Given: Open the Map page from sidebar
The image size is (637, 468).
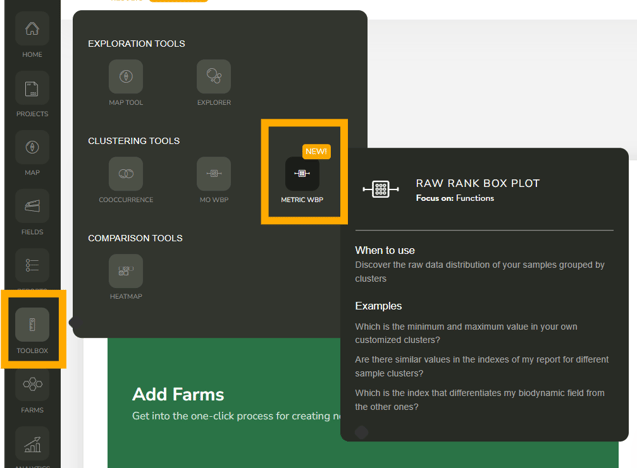Looking at the screenshot, I should click(32, 153).
